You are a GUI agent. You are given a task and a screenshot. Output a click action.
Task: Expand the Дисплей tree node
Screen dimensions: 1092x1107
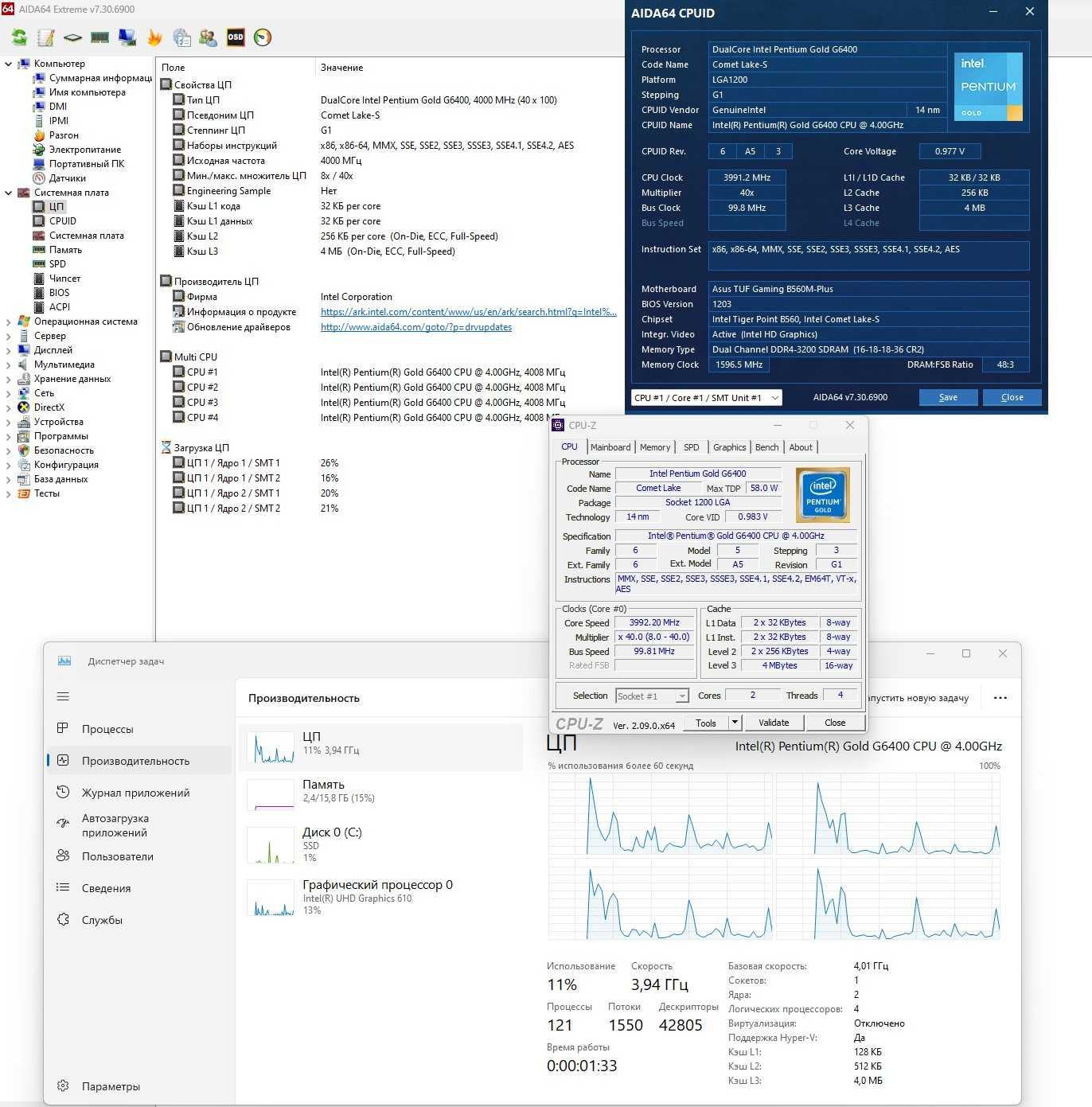(8, 350)
